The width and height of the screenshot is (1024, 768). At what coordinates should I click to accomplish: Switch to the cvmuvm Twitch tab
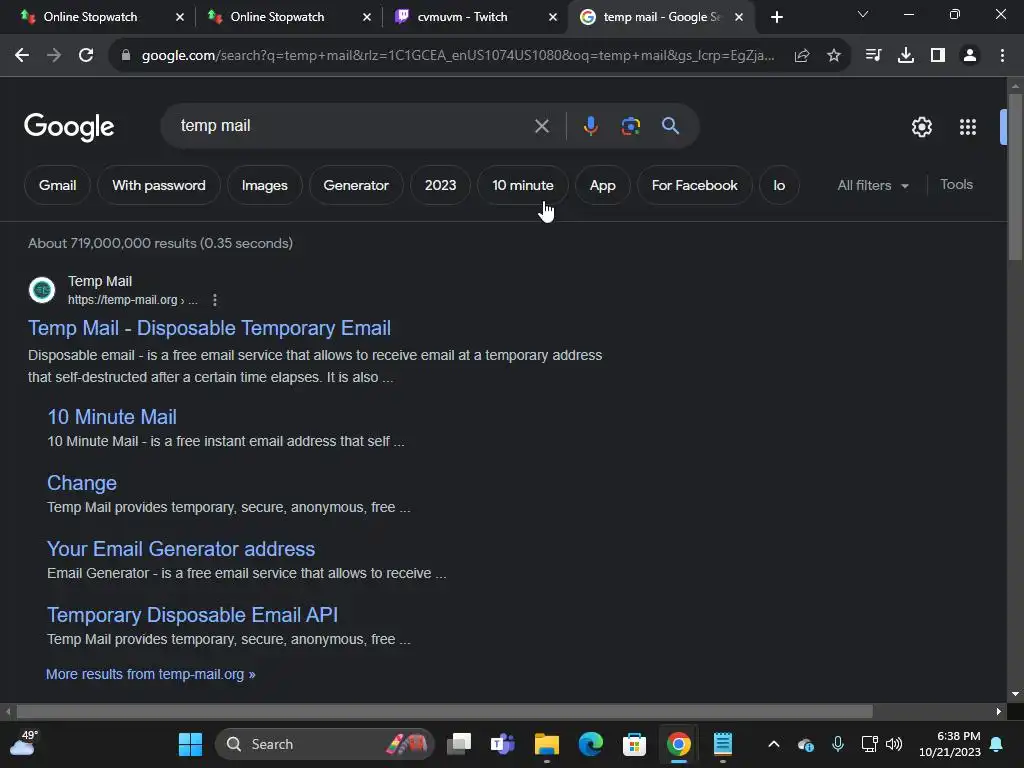pyautogui.click(x=462, y=17)
